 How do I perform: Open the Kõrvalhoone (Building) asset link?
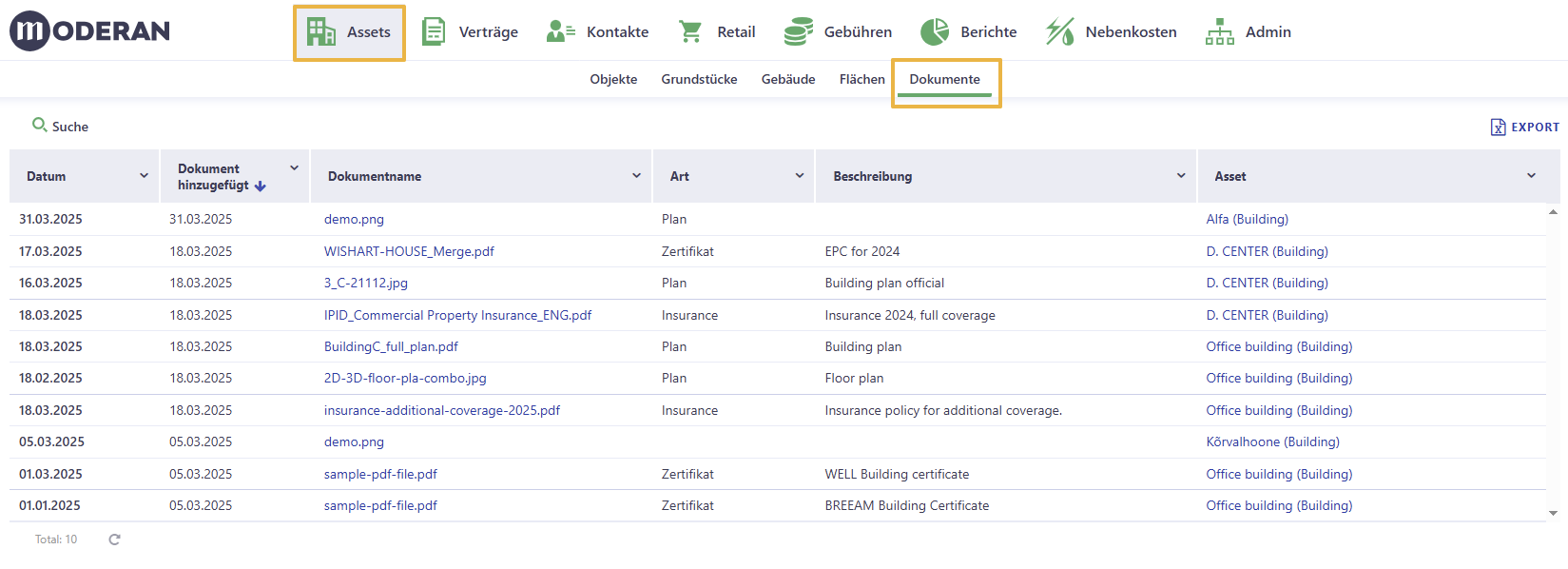click(x=1272, y=441)
